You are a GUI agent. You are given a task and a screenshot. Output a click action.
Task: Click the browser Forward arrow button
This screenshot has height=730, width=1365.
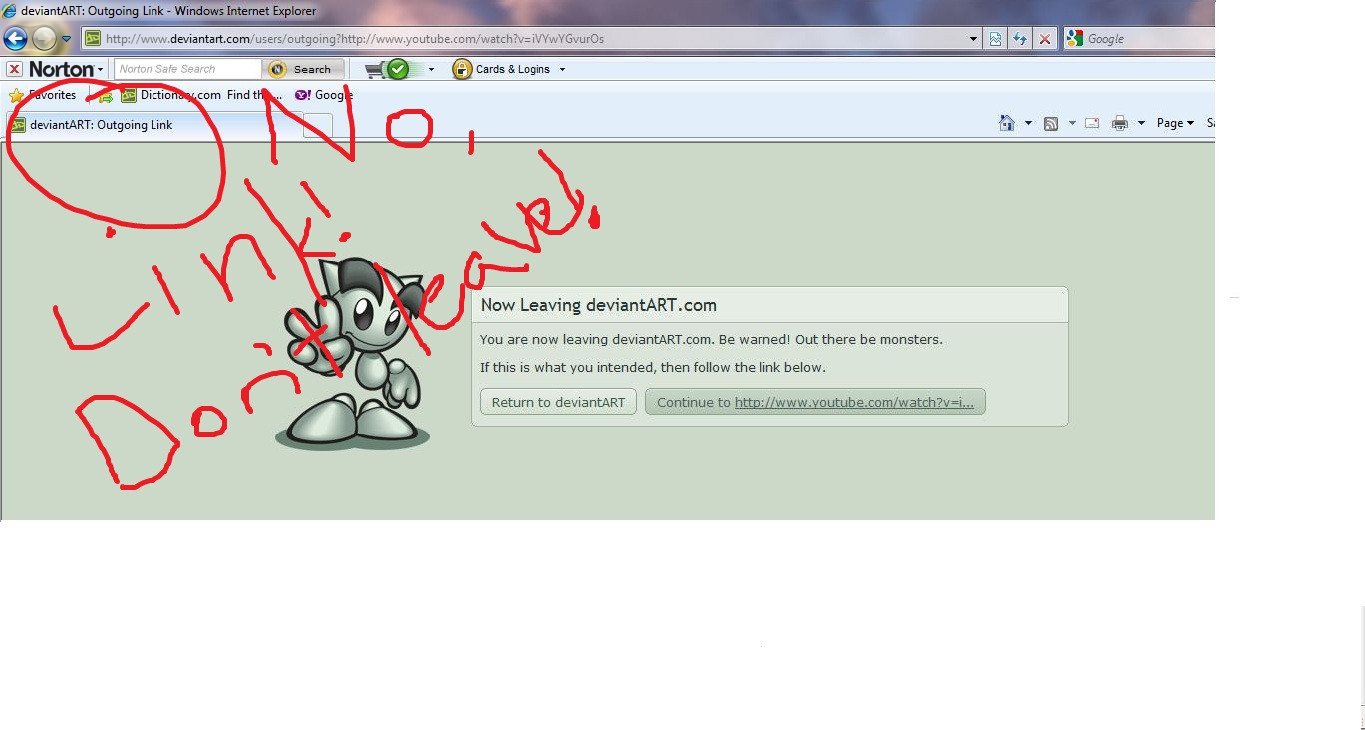tap(44, 39)
